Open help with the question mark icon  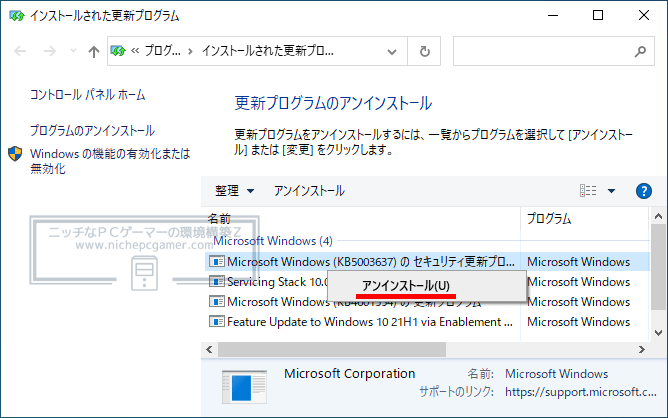(643, 191)
